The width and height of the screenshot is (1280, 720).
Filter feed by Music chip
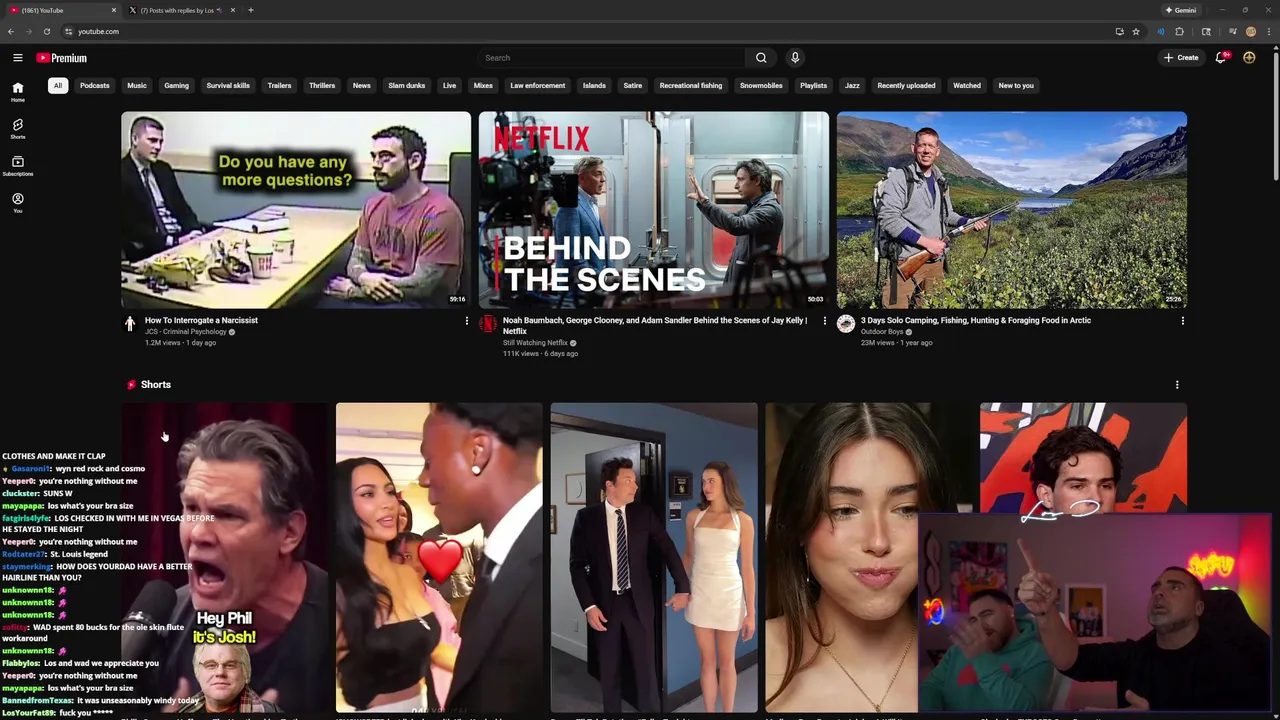tap(137, 86)
